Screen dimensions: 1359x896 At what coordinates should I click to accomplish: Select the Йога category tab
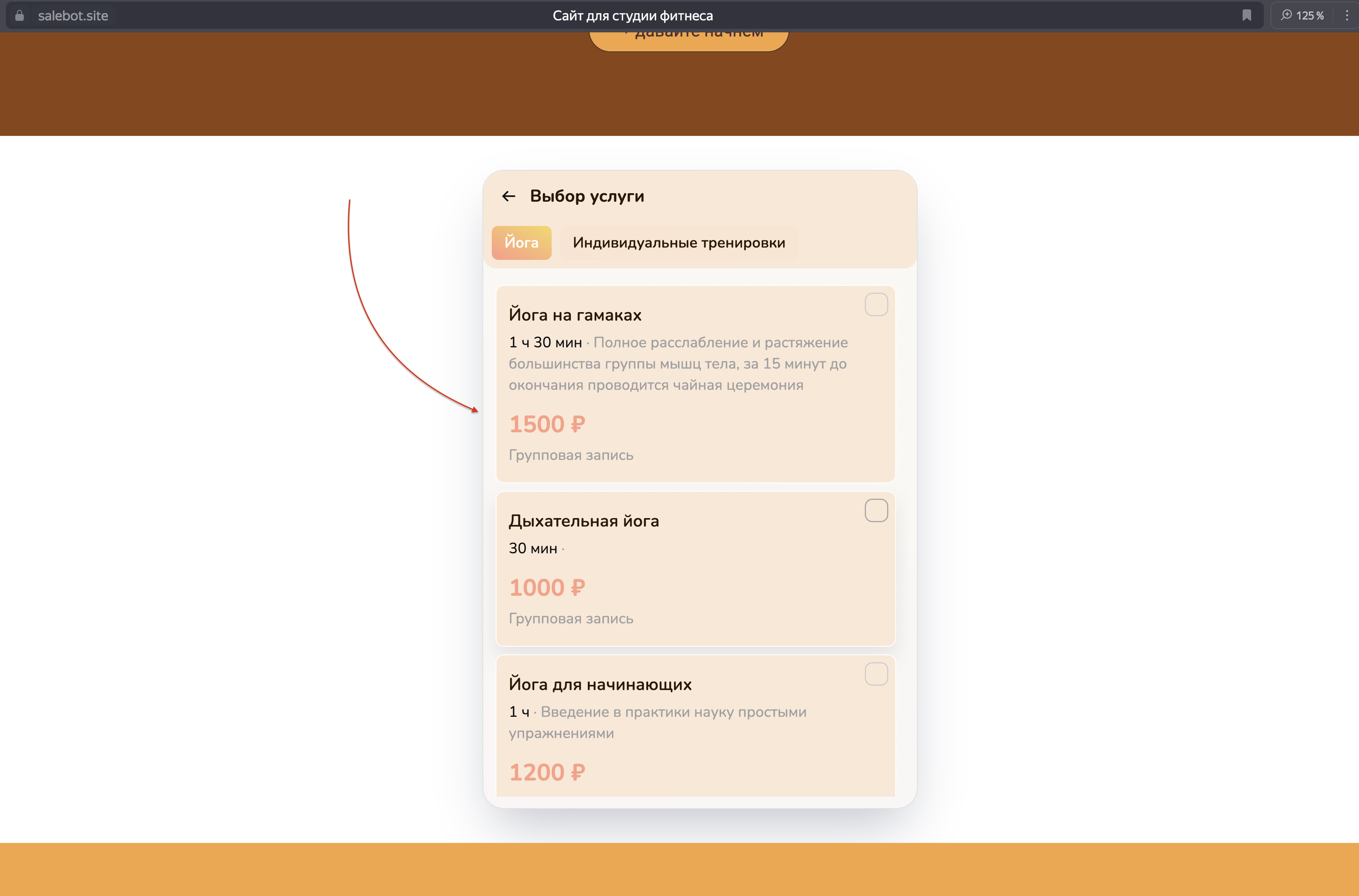pyautogui.click(x=521, y=243)
